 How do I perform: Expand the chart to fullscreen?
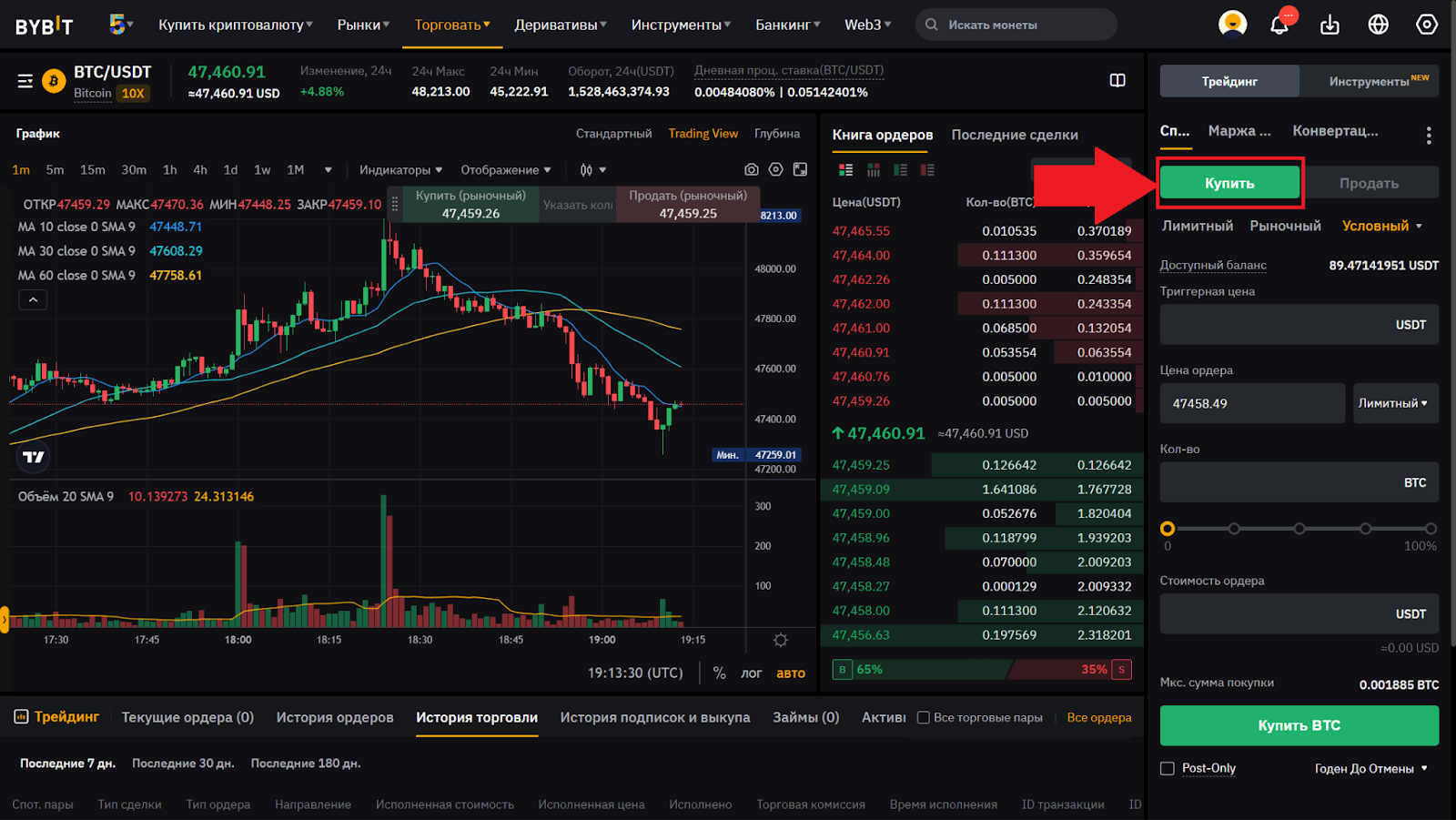[800, 169]
